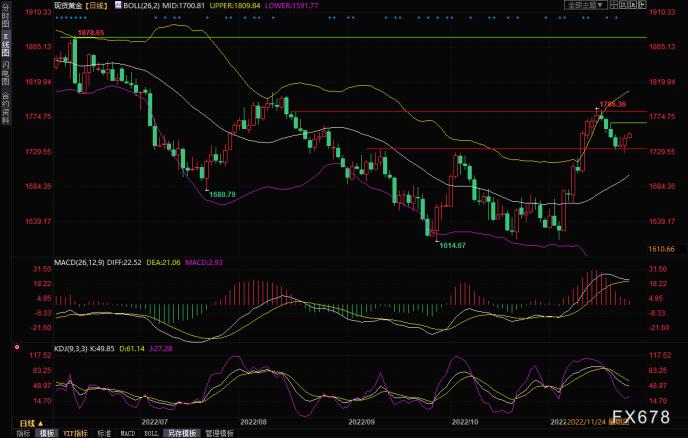Screen dimensions: 688x438
Task: Click the 【日线】 period label in the chart title
Action: 96,6
